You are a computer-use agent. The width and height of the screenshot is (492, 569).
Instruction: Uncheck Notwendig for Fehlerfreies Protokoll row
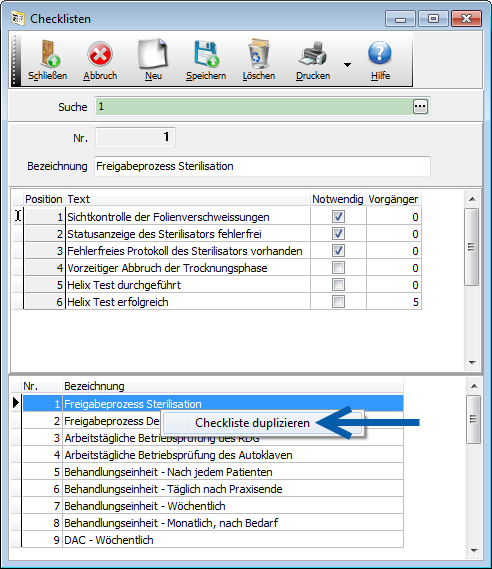pyautogui.click(x=338, y=251)
